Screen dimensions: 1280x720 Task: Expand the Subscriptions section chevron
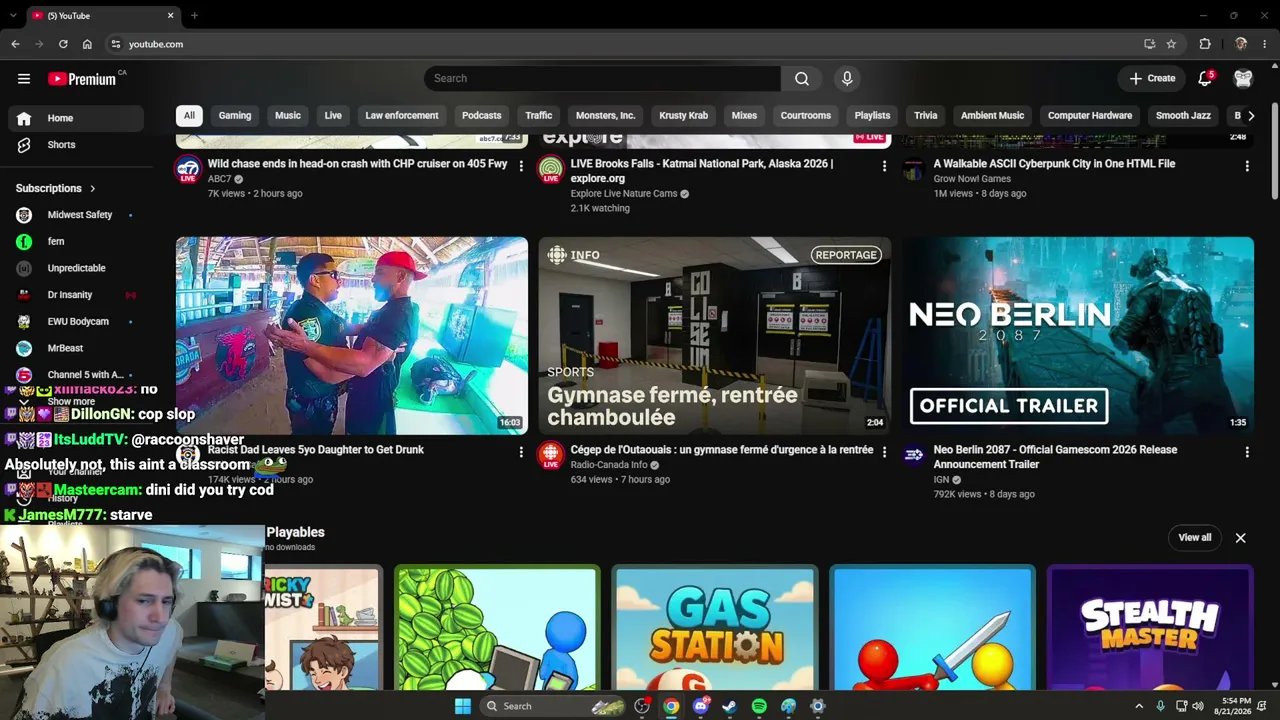click(x=93, y=188)
